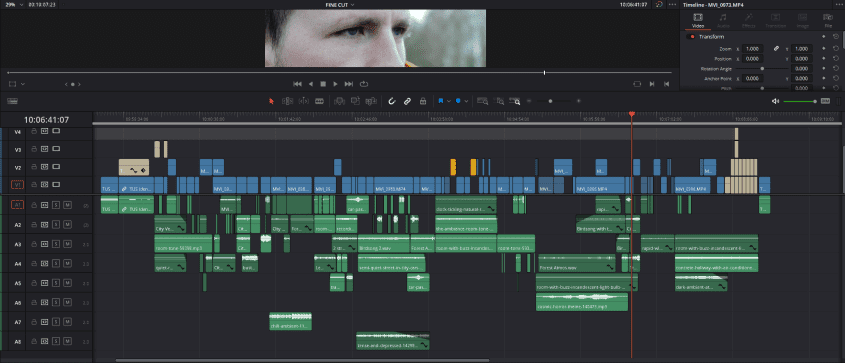
Task: Toggle Linked Selection chain icon
Action: 407,101
